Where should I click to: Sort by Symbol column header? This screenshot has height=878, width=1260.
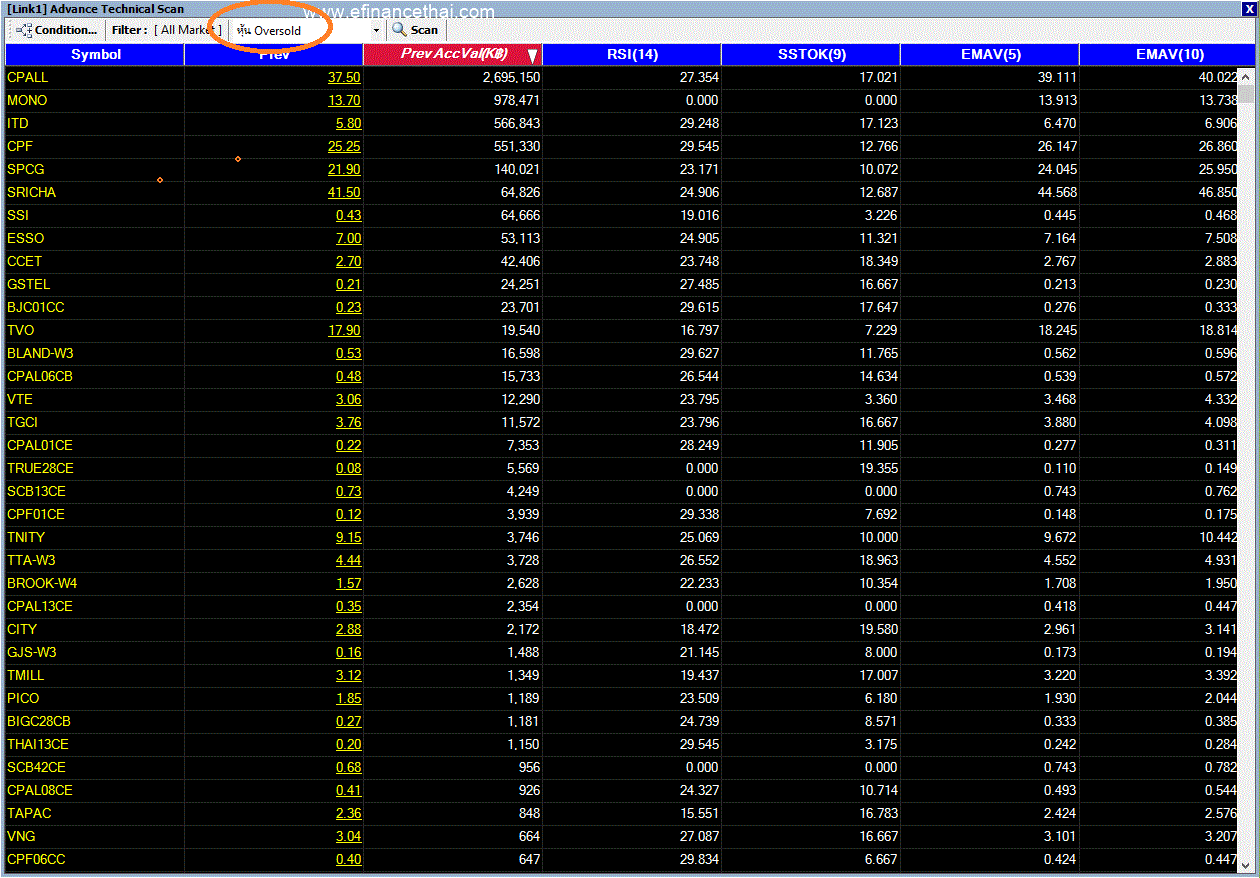pos(96,54)
